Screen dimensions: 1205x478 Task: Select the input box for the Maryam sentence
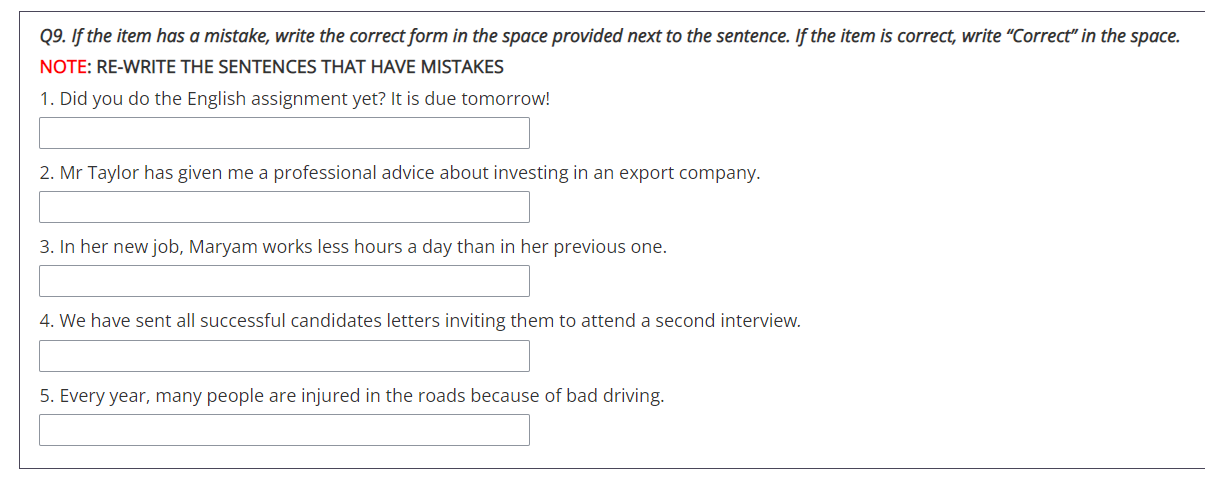click(284, 281)
